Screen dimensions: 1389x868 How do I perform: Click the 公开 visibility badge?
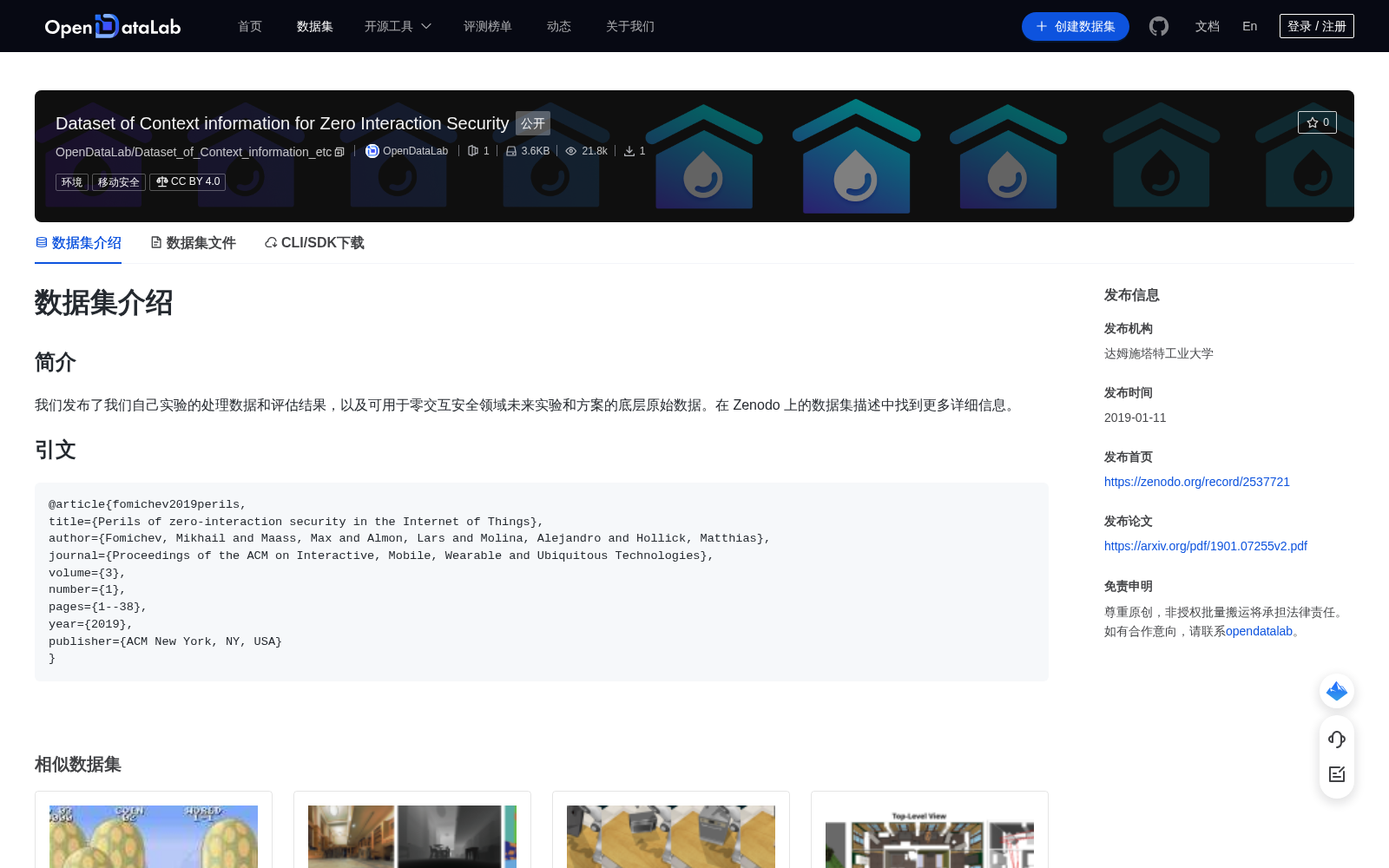click(x=533, y=123)
